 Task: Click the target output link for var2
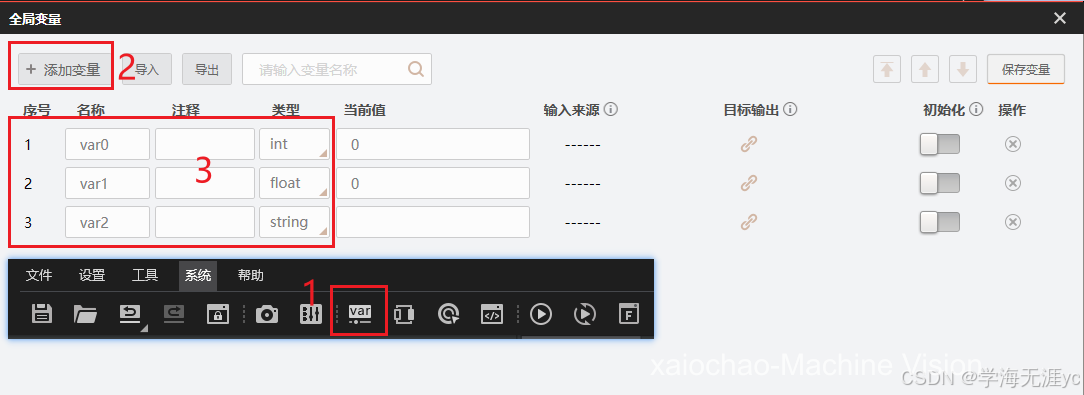pos(749,221)
